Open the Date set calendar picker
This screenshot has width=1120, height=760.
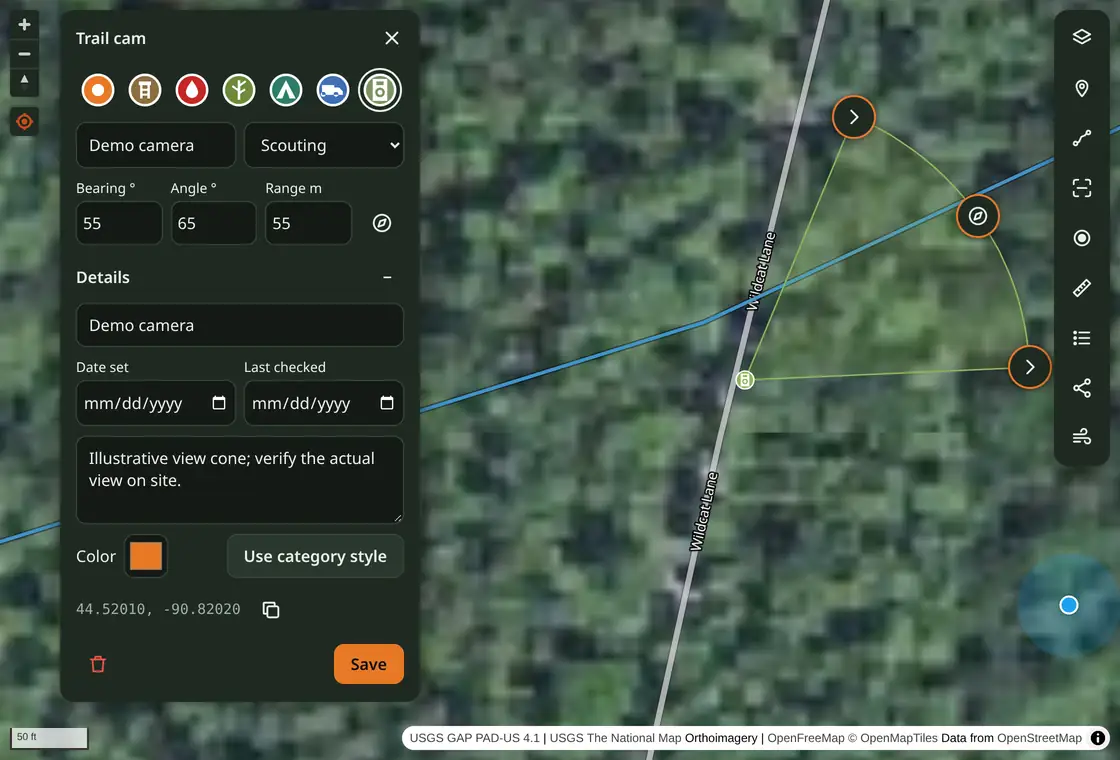click(219, 403)
